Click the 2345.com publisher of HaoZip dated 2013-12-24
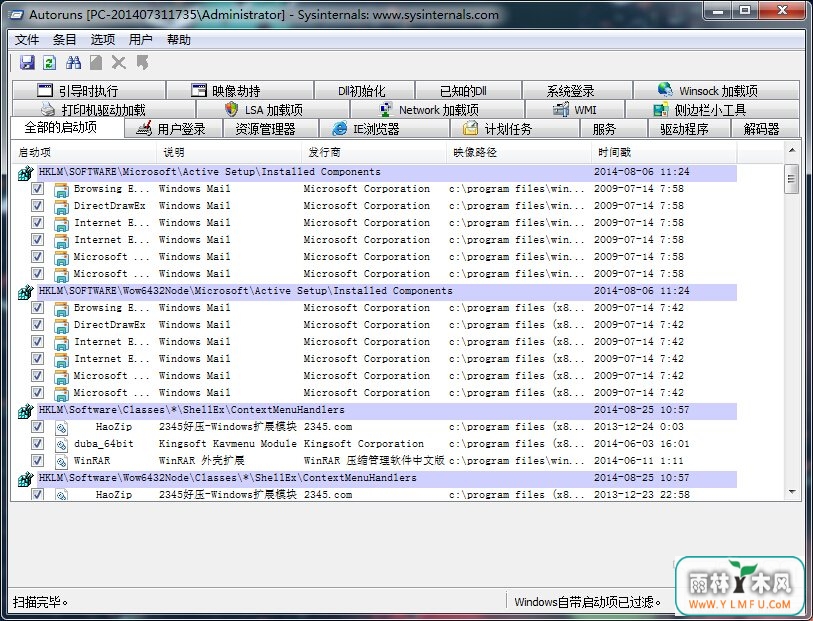This screenshot has width=813, height=621. (328, 427)
